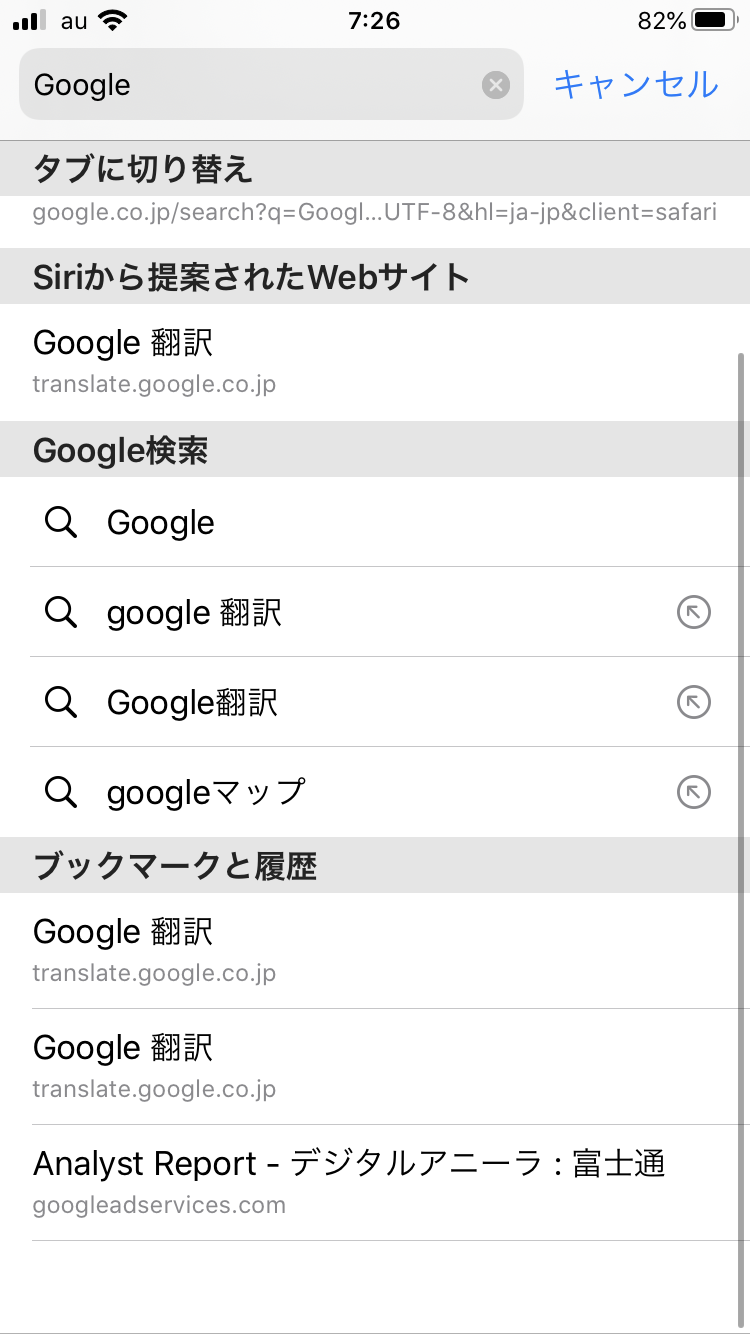The height and width of the screenshot is (1334, 750).
Task: Fill search field using "Google翻訳" arrow
Action: [693, 702]
